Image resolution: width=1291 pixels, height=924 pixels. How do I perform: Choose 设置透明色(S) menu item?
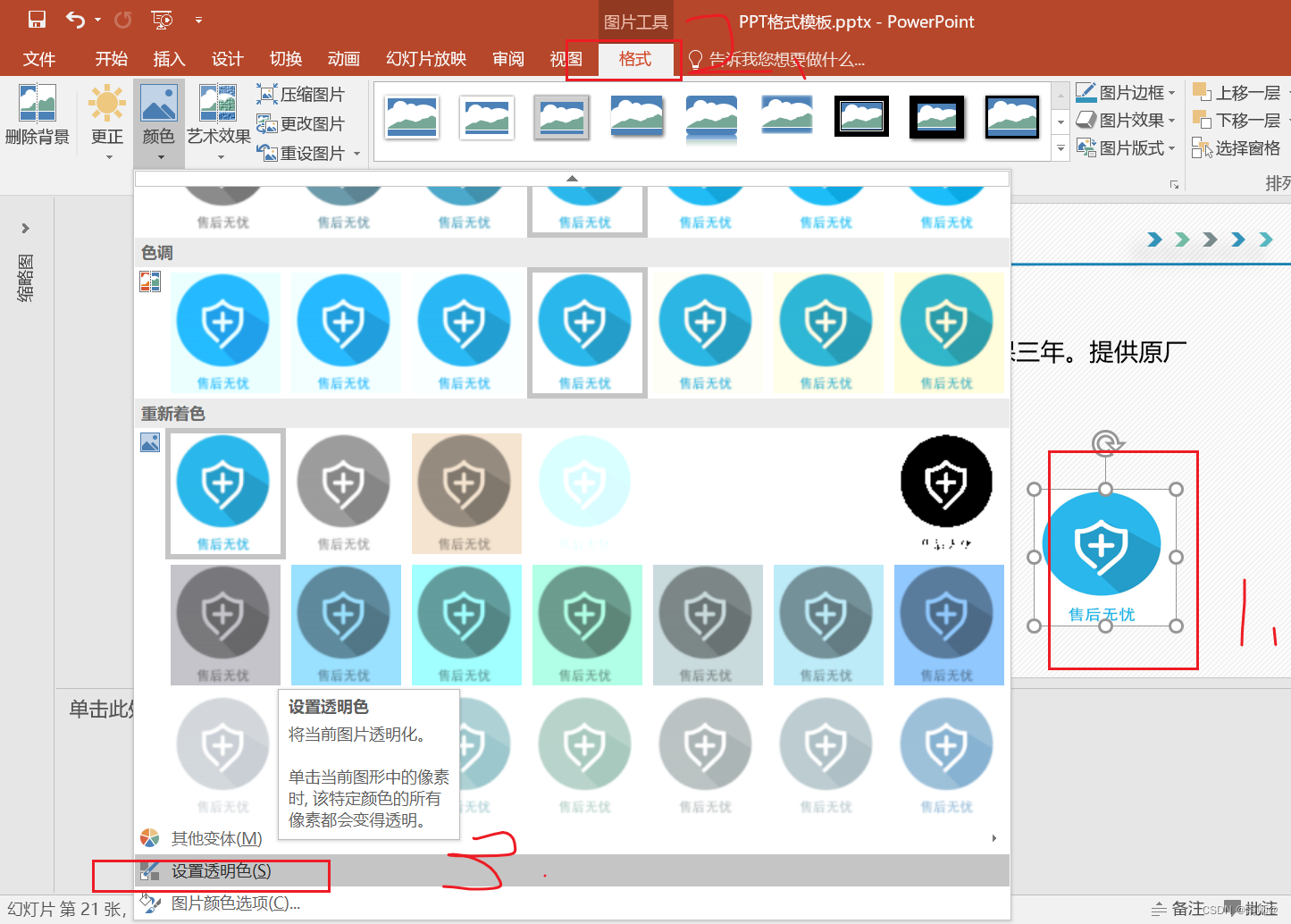point(572,870)
